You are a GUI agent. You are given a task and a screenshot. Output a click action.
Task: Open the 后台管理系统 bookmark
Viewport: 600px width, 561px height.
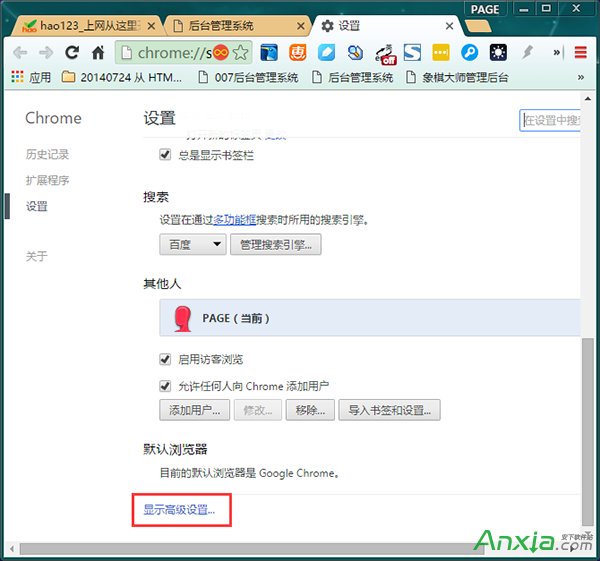(352, 77)
